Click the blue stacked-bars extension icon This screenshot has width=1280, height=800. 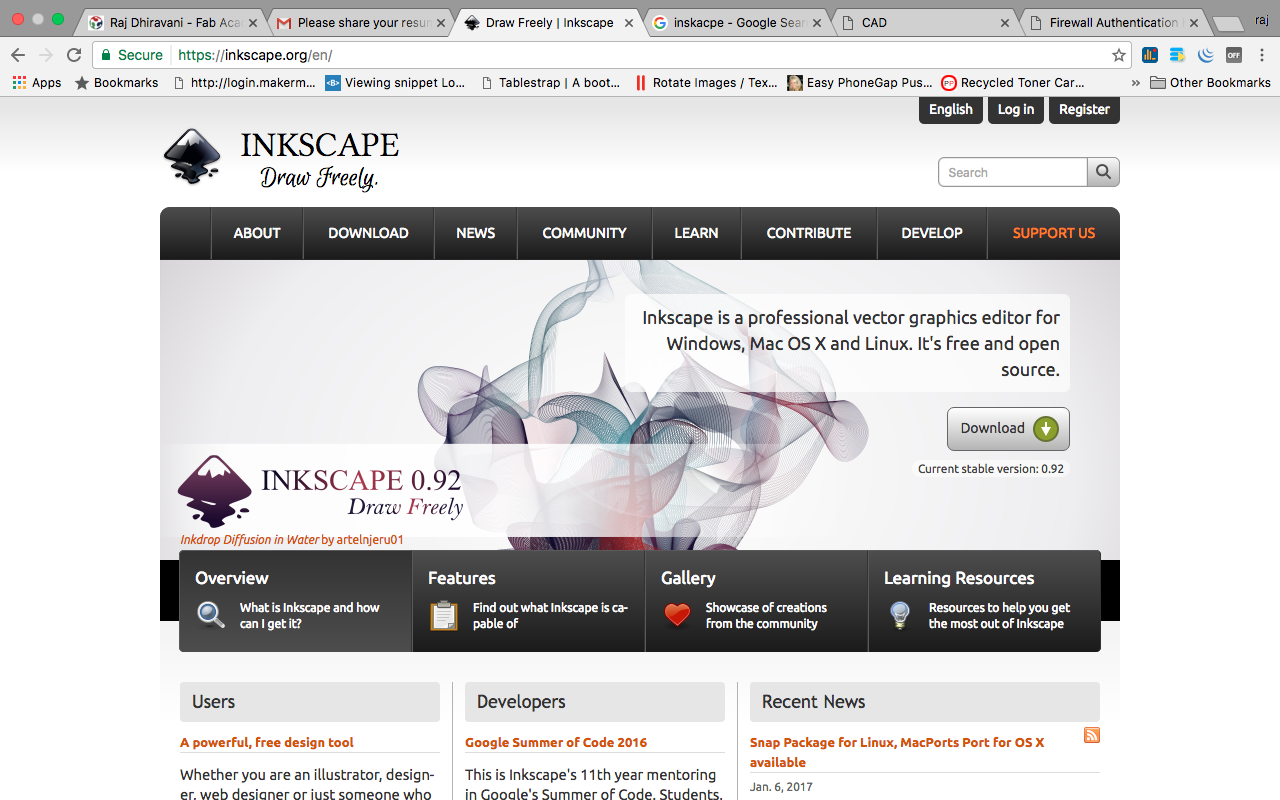(x=1178, y=55)
